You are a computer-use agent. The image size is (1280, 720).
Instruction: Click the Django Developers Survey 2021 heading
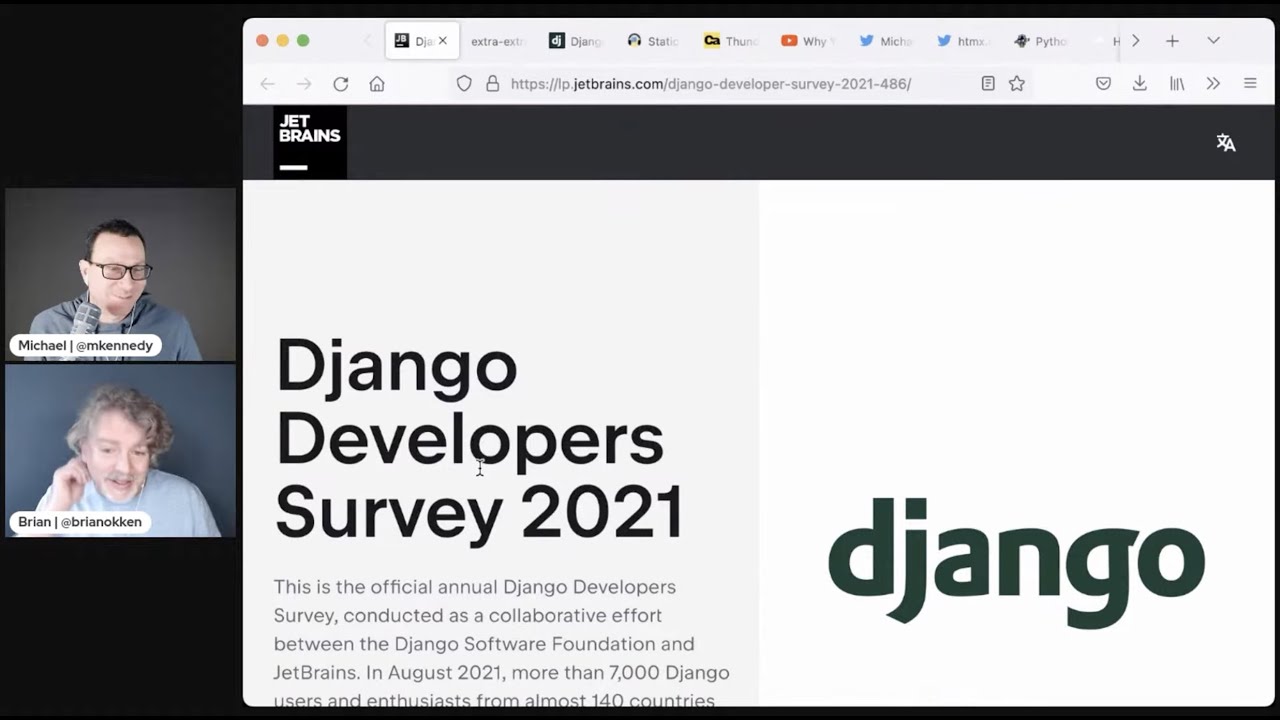479,439
